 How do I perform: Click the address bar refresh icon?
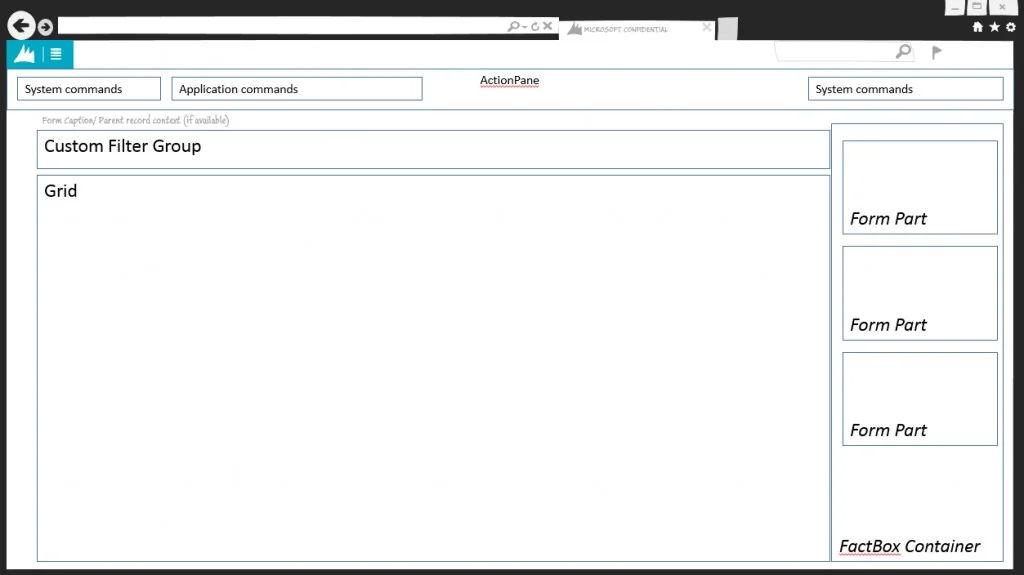(x=535, y=26)
